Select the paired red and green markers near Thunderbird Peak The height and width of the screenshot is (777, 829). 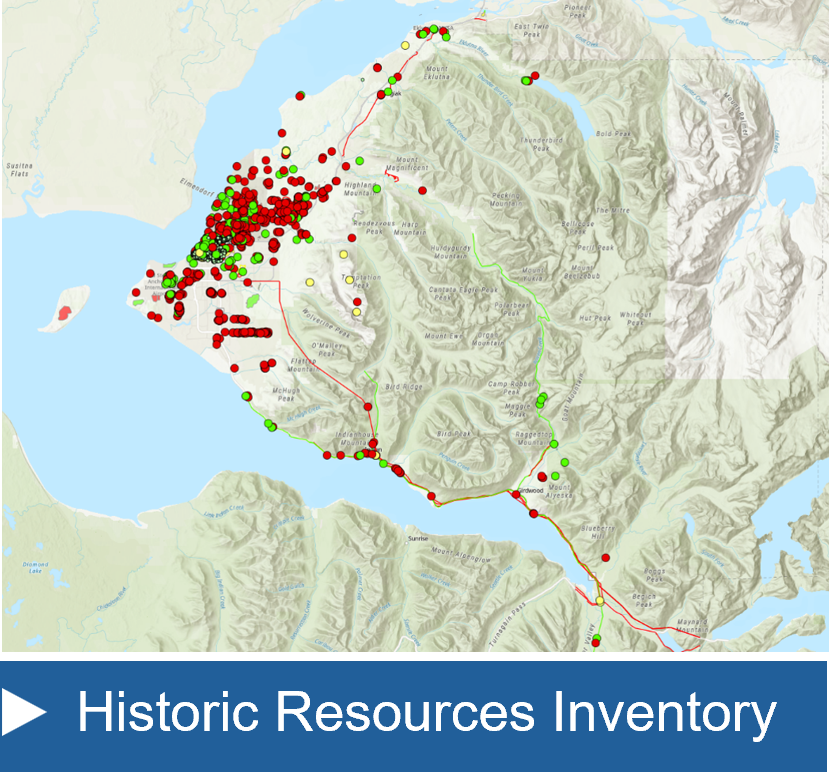530,80
